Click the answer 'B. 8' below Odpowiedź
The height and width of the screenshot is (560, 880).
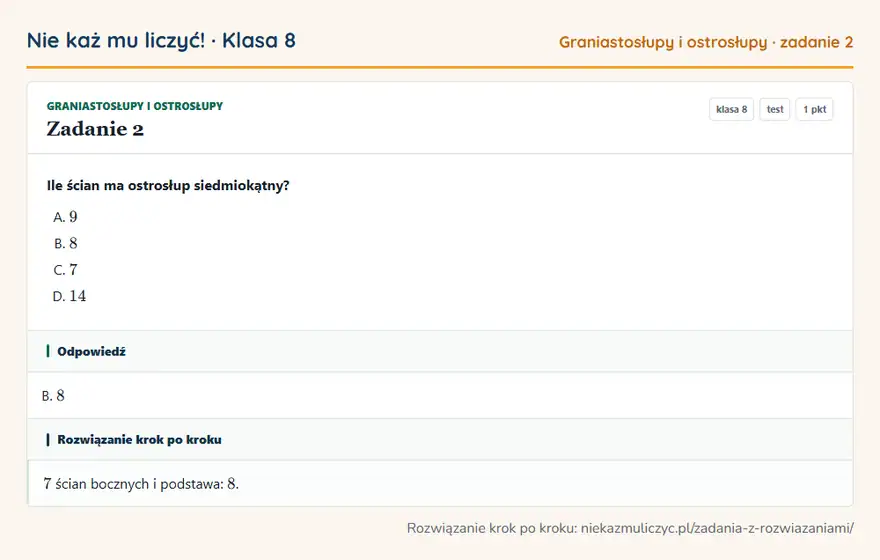pyautogui.click(x=53, y=396)
